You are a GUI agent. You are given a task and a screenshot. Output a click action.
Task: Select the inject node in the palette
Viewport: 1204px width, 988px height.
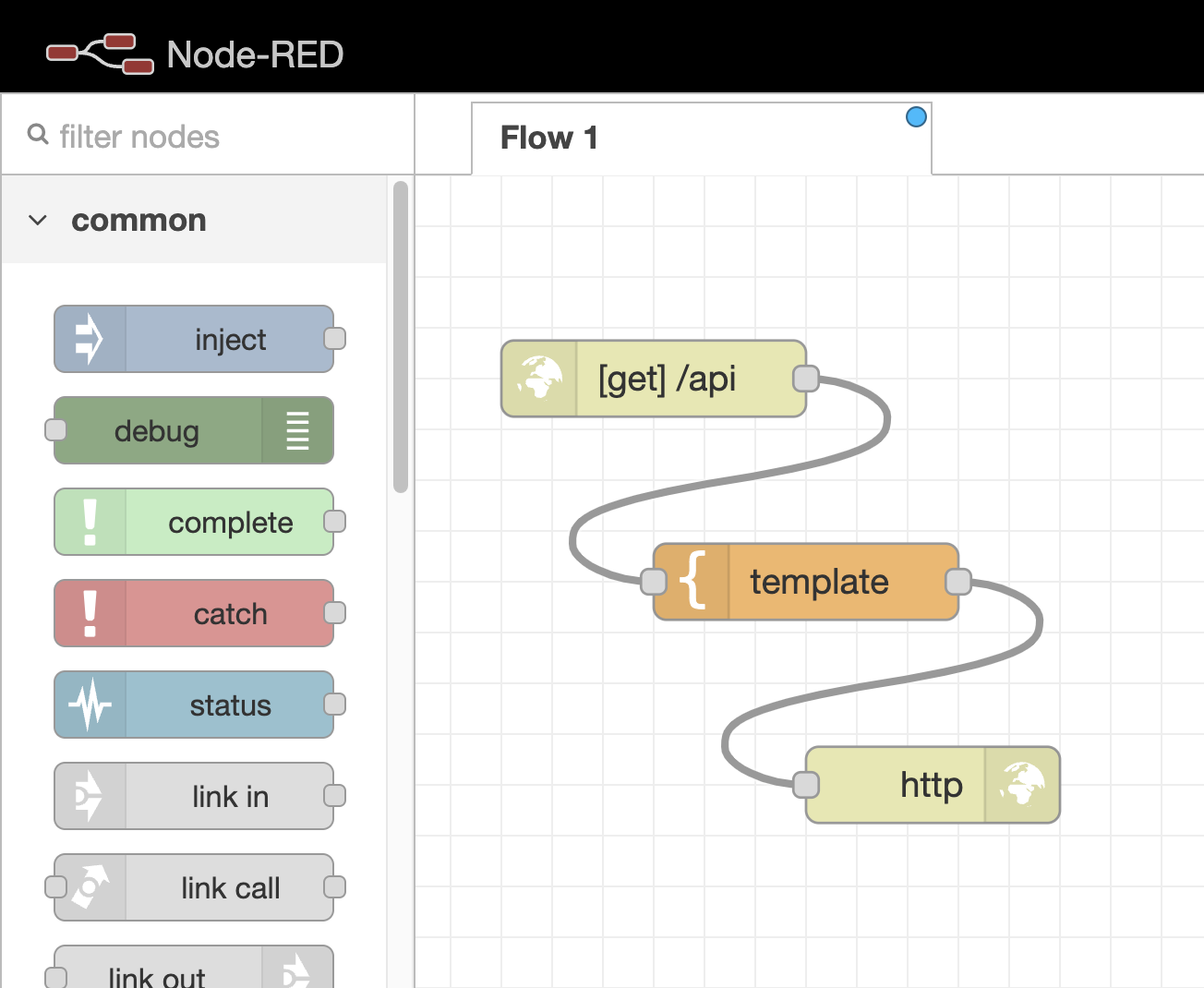coord(194,339)
